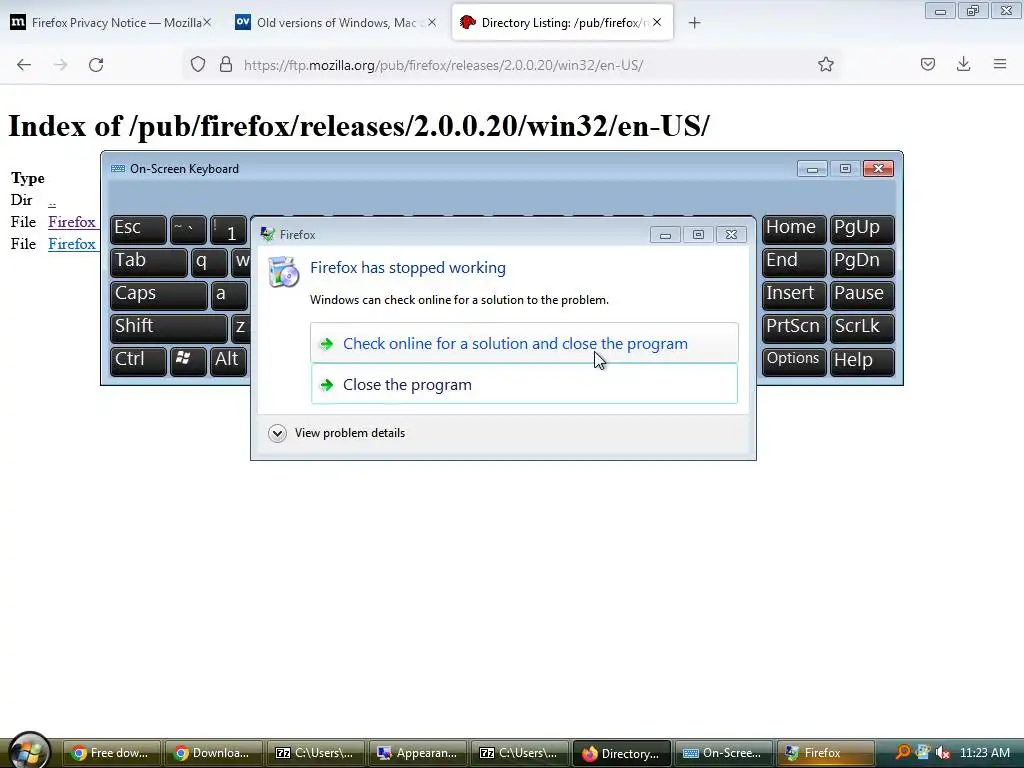Screen dimensions: 1024x768
Task: Click the PgDn key on On-Screen Keyboard
Action: click(862, 262)
